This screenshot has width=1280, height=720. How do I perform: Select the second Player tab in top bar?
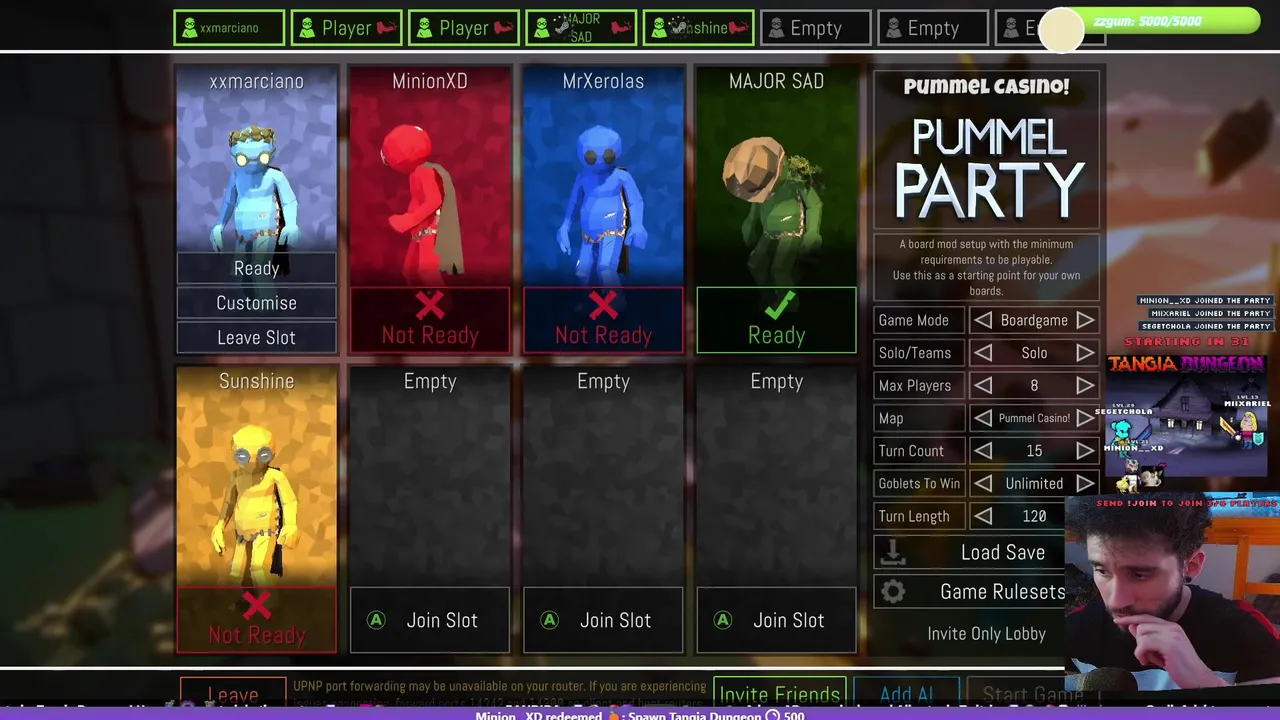point(346,28)
